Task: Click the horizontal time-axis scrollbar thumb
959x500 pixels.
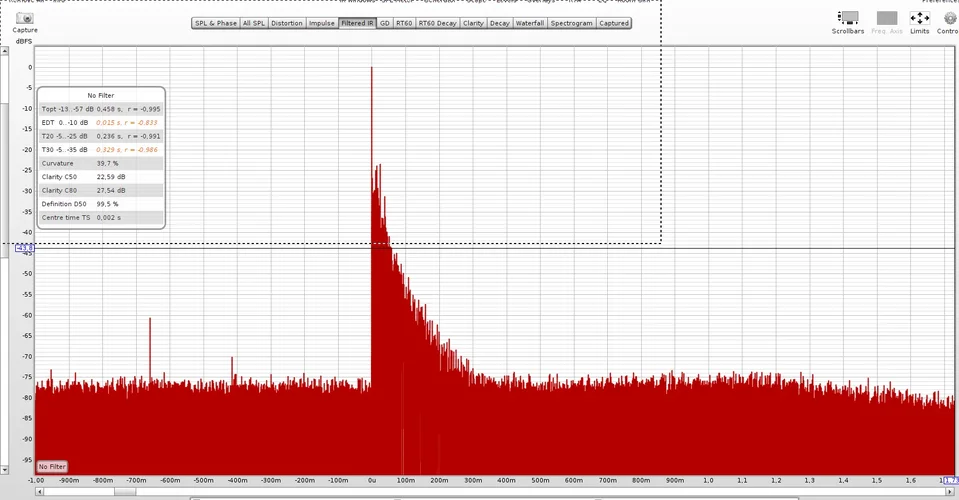Action: (125, 491)
